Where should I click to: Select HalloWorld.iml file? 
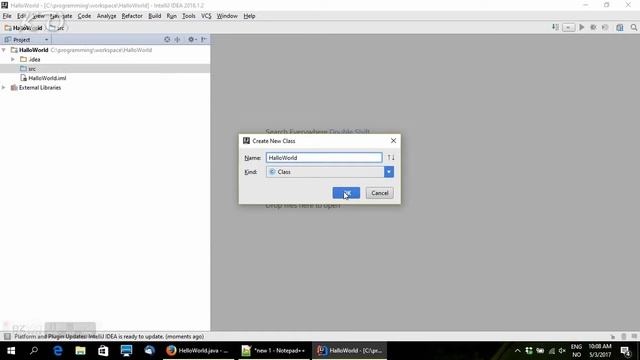click(x=47, y=78)
